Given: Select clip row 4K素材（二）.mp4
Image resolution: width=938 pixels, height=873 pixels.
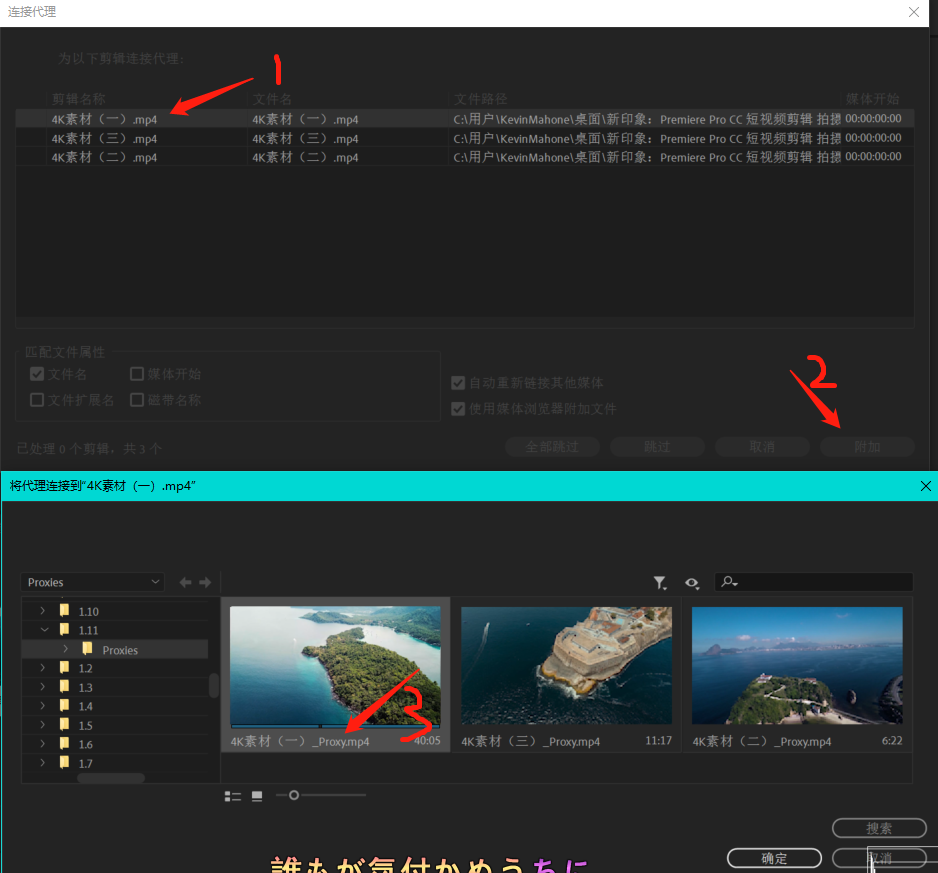Looking at the screenshot, I should (464, 157).
